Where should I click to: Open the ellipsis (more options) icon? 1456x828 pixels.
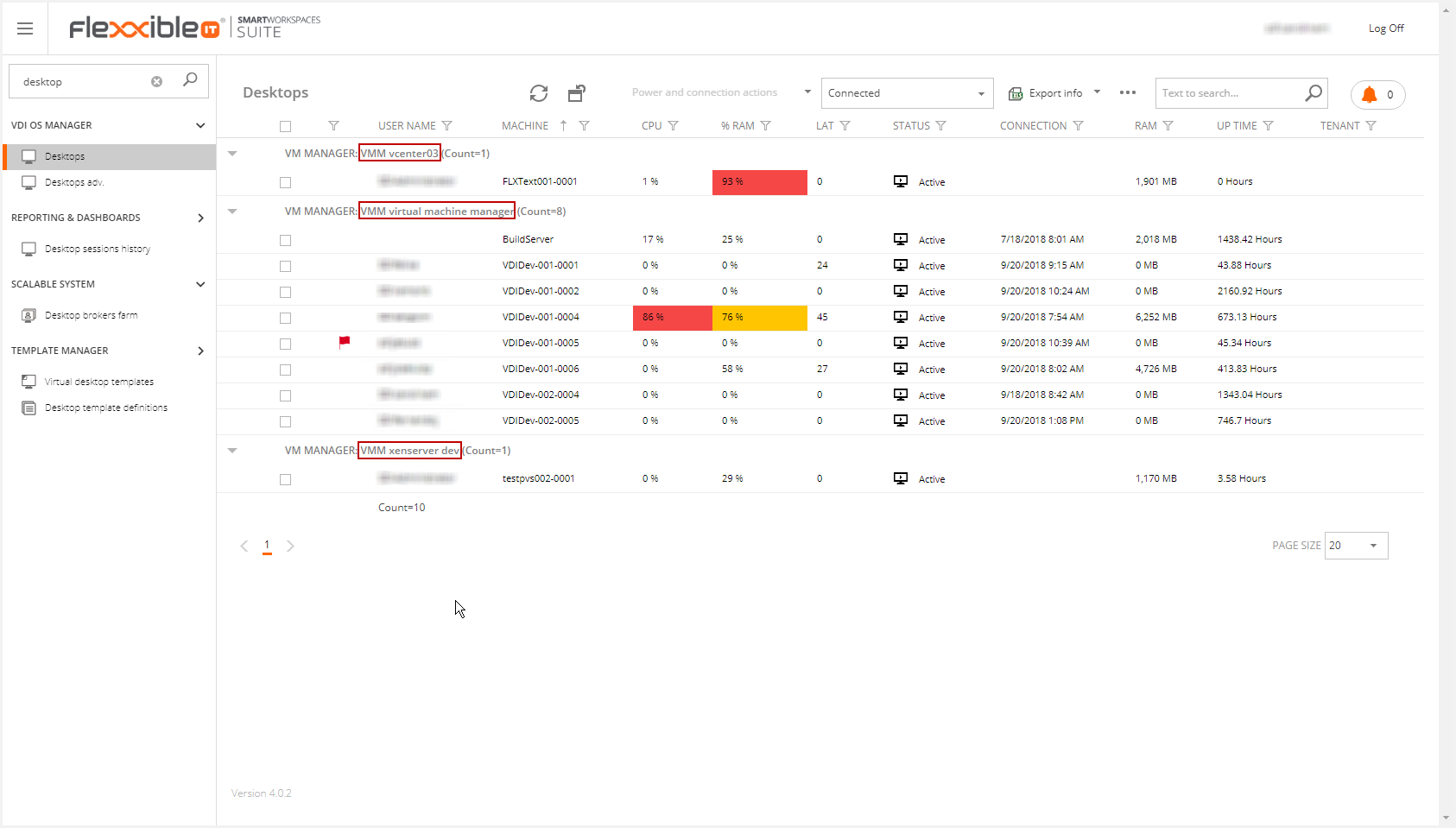[x=1128, y=92]
